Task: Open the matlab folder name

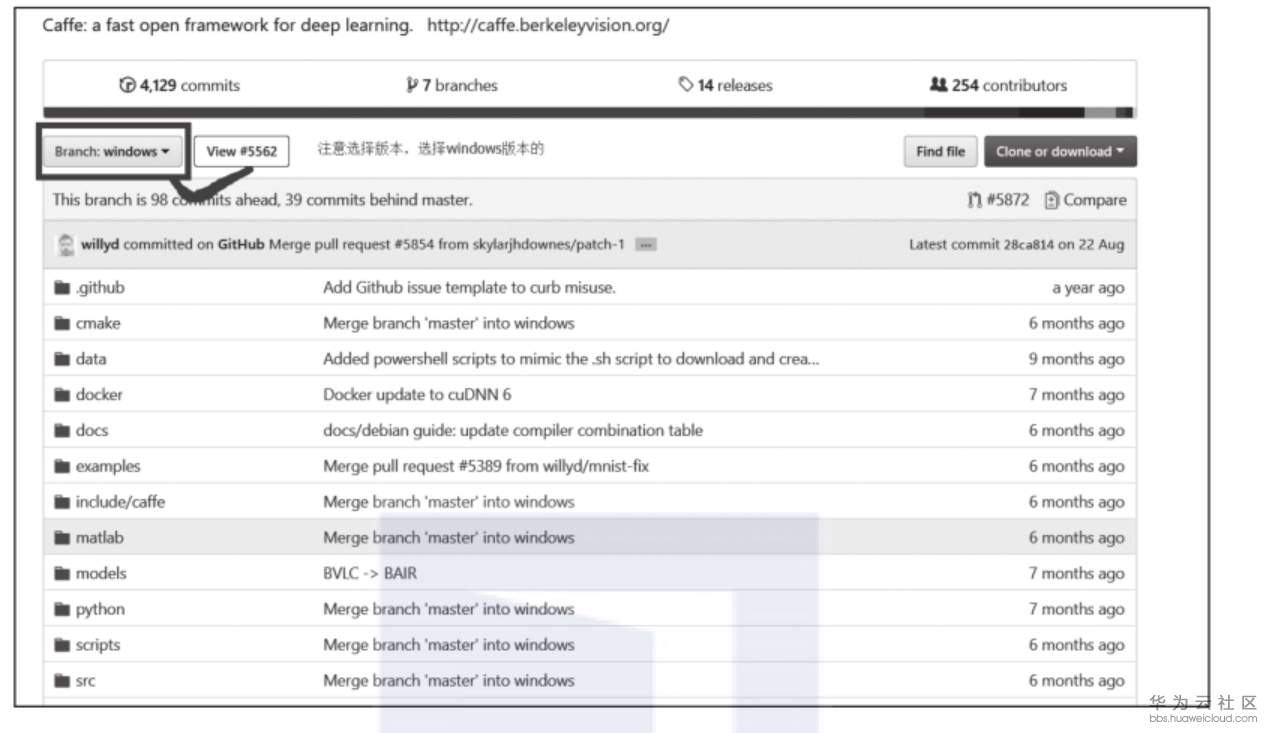Action: 100,538
